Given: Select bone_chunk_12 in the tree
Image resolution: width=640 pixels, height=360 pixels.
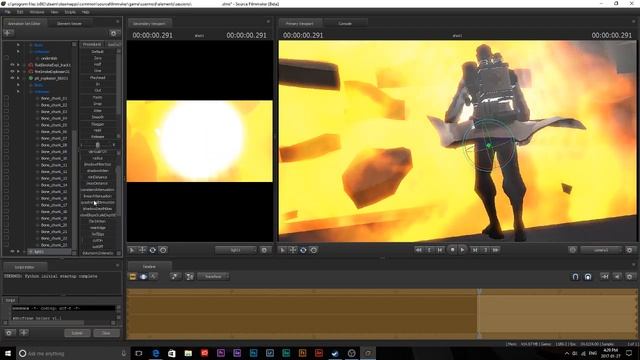Looking at the screenshot, I should coord(54,171).
